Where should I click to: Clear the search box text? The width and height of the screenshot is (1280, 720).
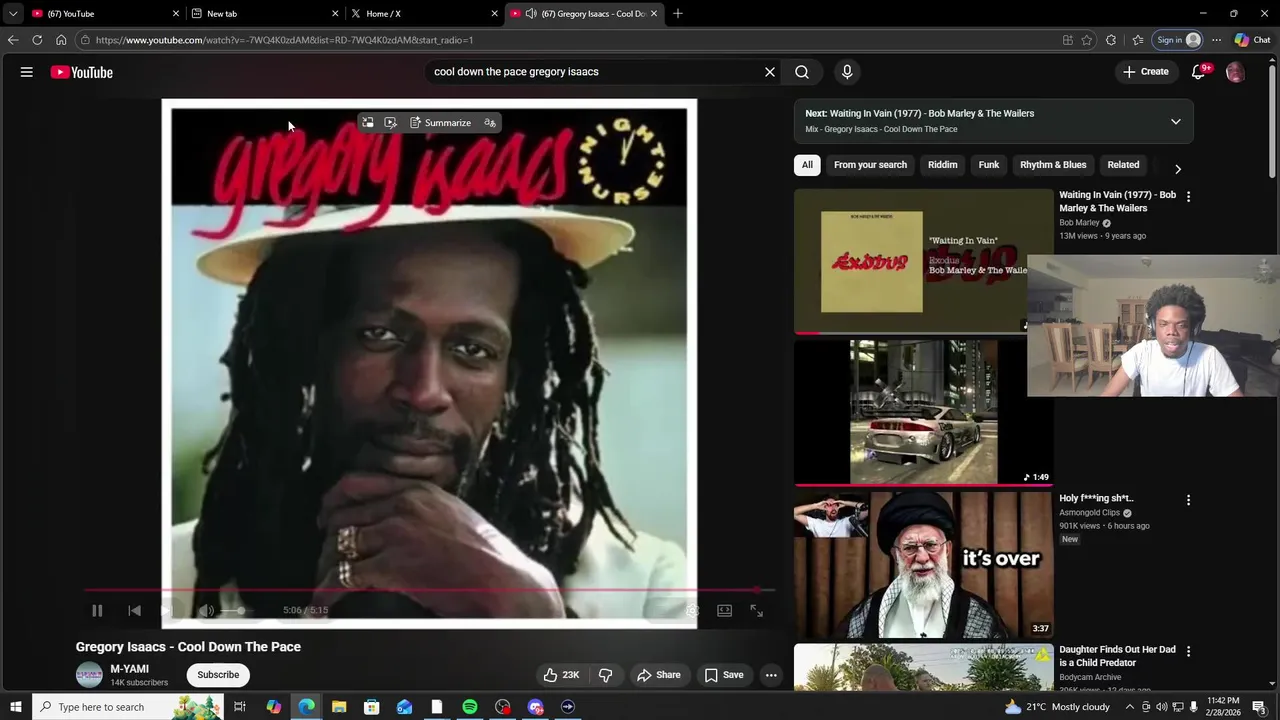click(770, 72)
